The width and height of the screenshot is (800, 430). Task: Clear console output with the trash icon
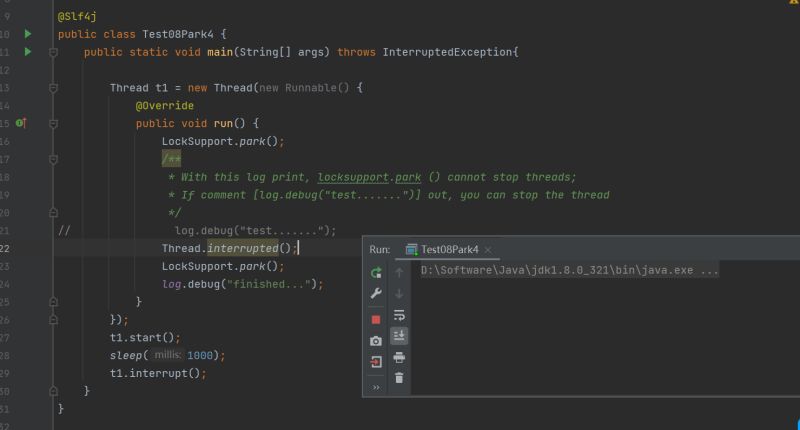click(x=399, y=378)
